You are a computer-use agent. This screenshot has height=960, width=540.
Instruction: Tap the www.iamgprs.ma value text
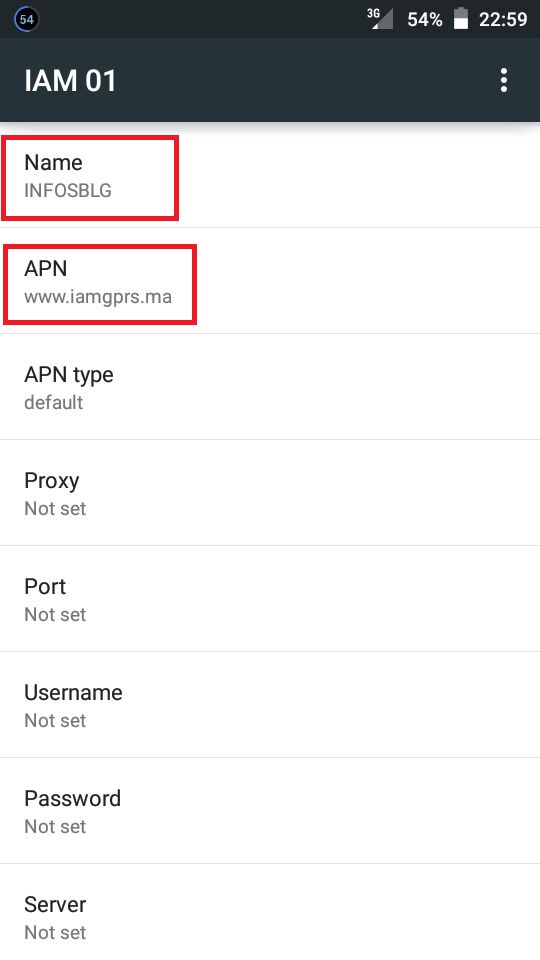pyautogui.click(x=98, y=297)
